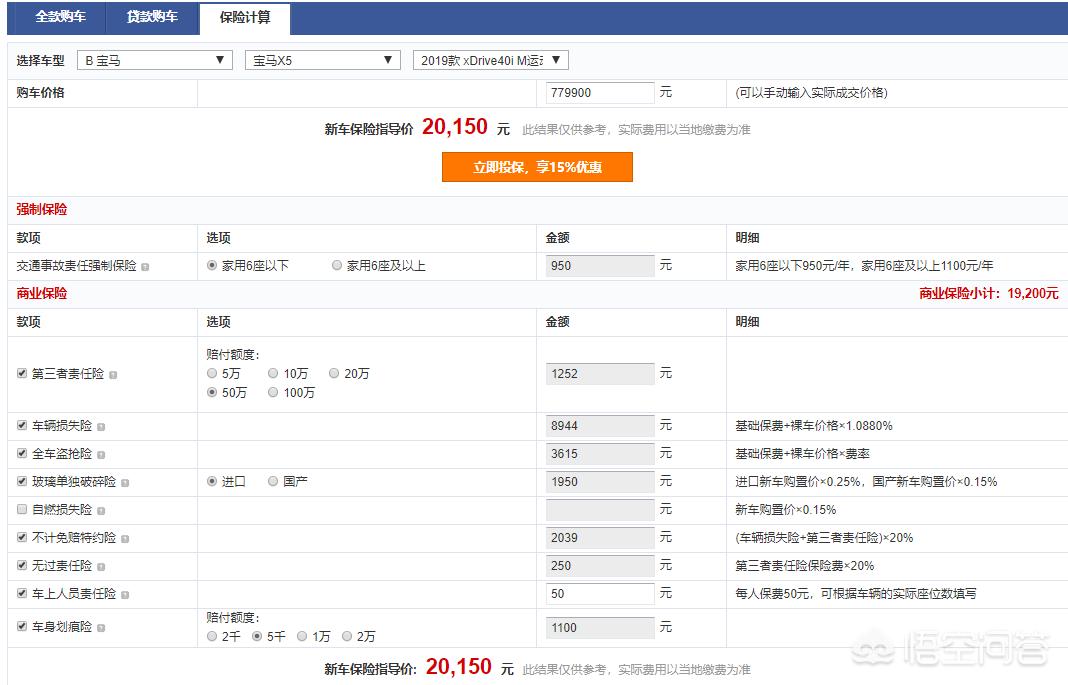
Task: Select 国产 glass option
Action: click(273, 481)
